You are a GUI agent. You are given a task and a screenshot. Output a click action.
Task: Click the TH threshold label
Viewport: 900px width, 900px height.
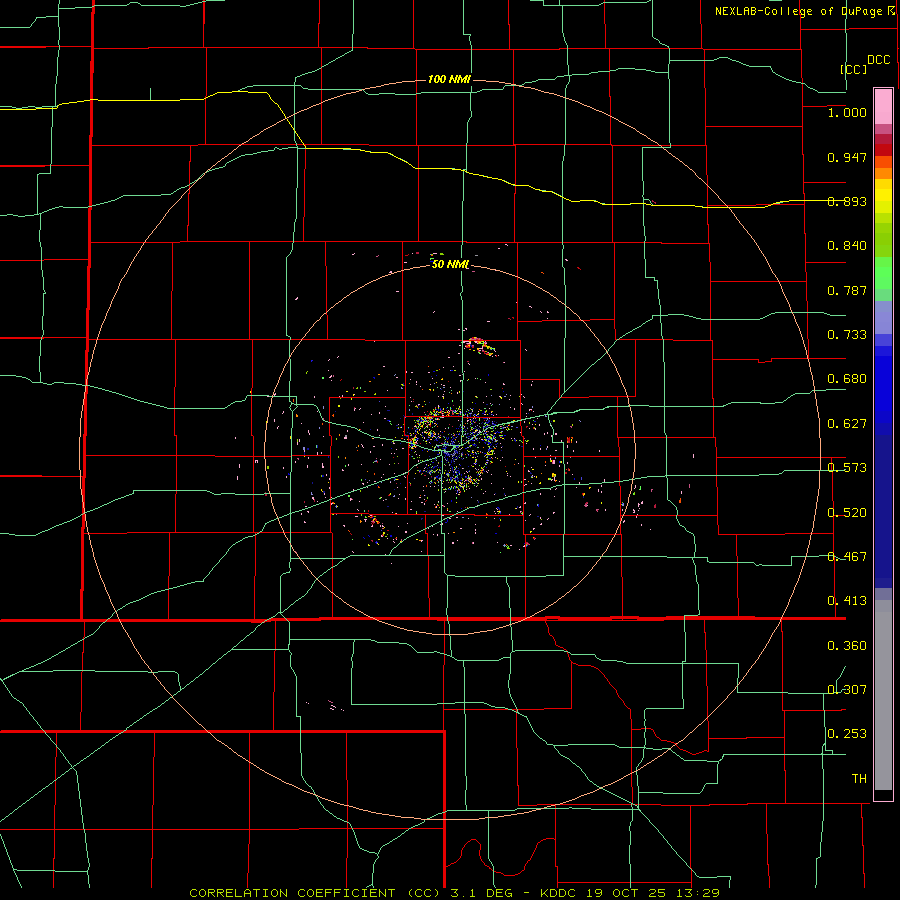(x=859, y=779)
